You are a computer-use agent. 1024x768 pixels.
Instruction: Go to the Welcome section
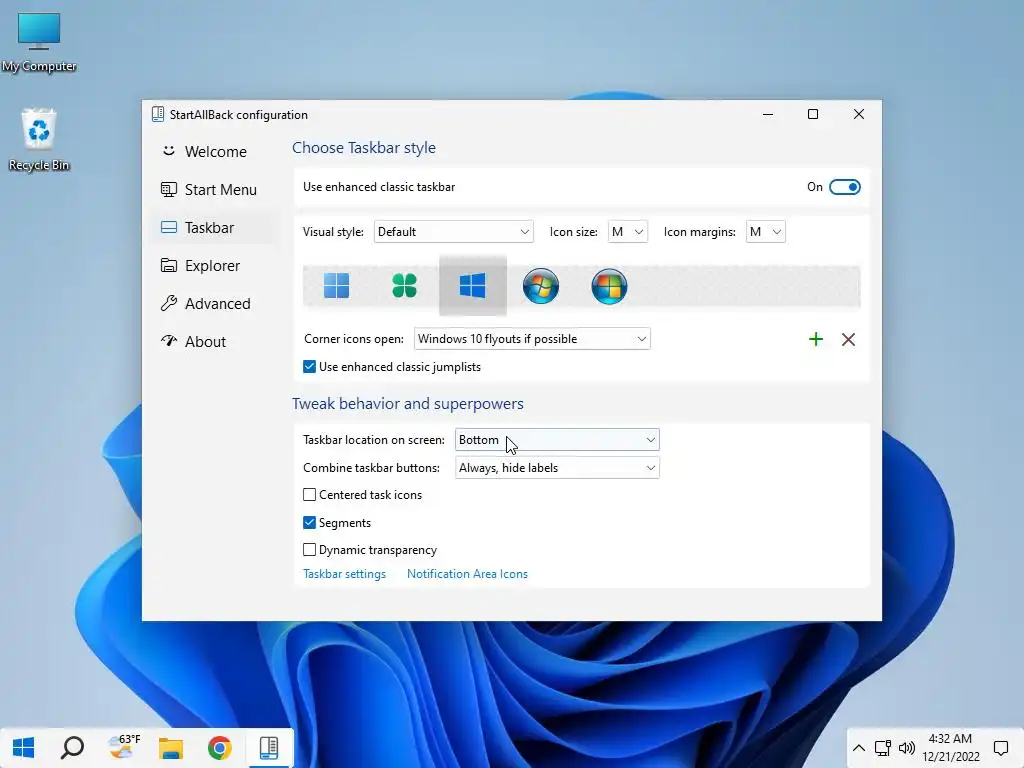pos(214,152)
